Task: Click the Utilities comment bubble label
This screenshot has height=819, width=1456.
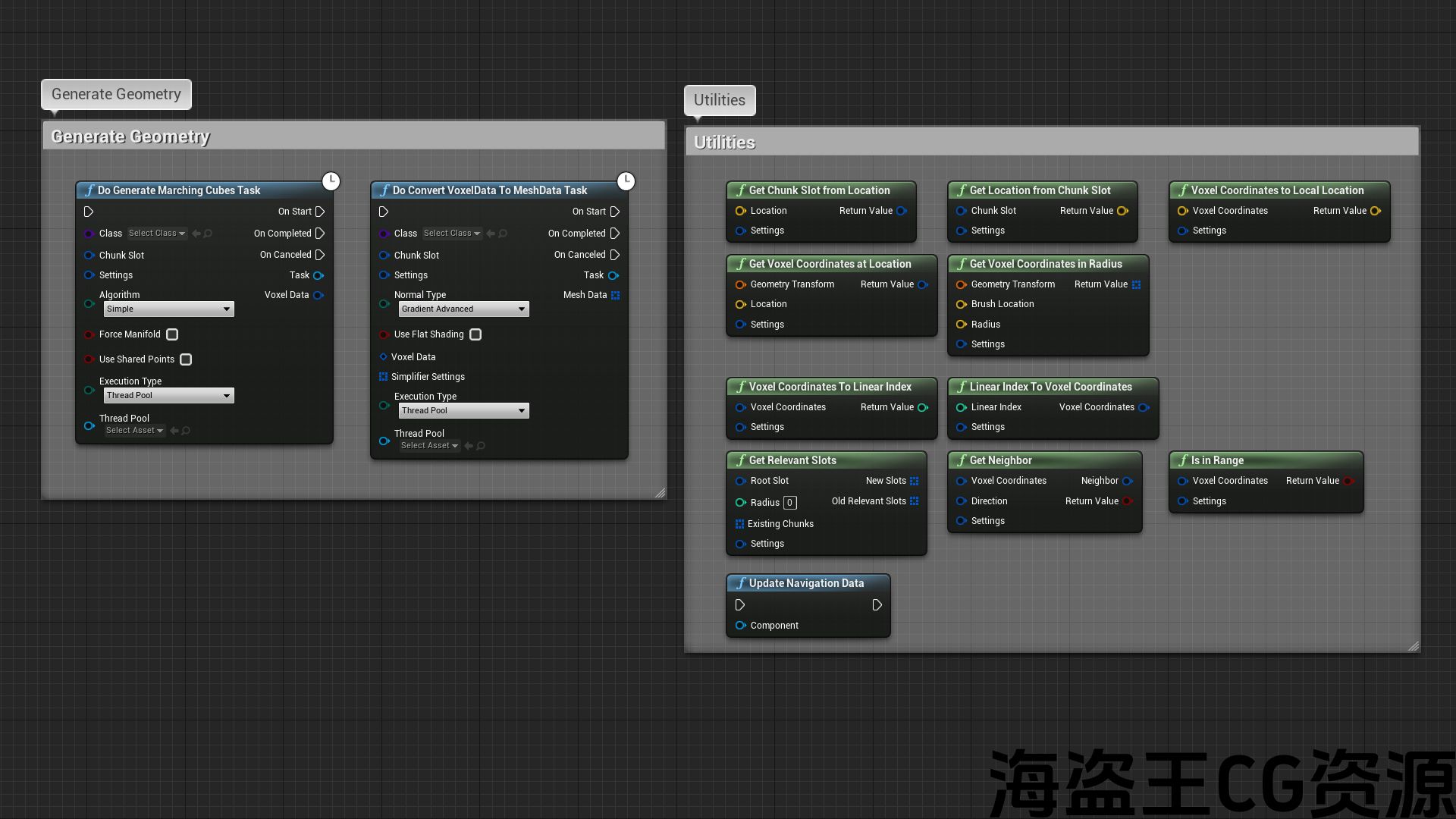Action: point(719,100)
